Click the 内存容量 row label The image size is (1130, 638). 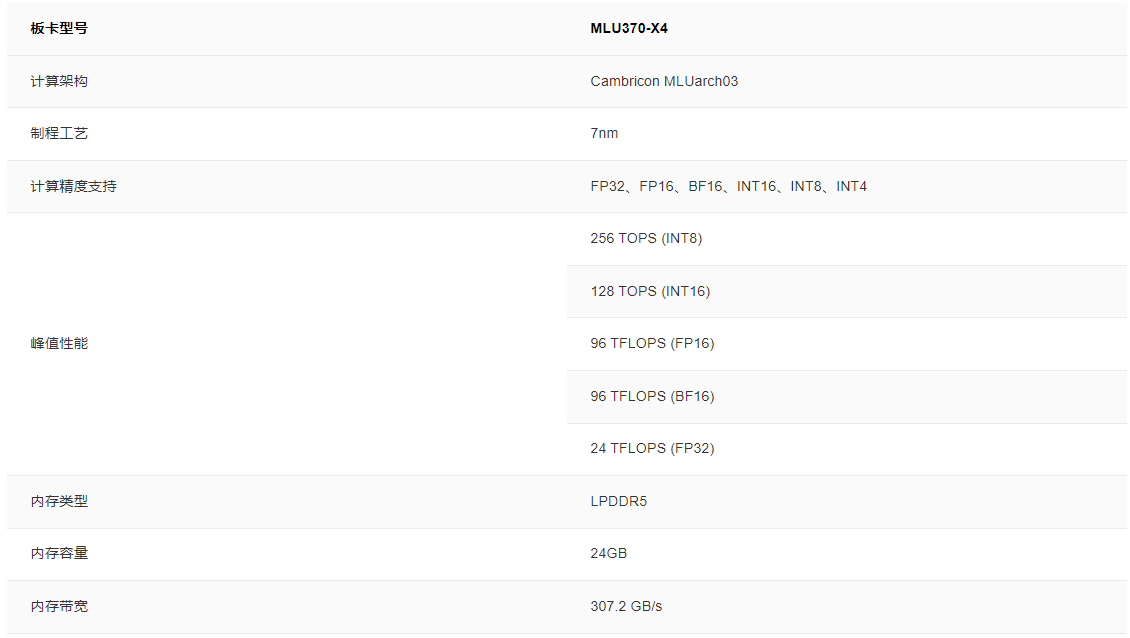click(59, 553)
